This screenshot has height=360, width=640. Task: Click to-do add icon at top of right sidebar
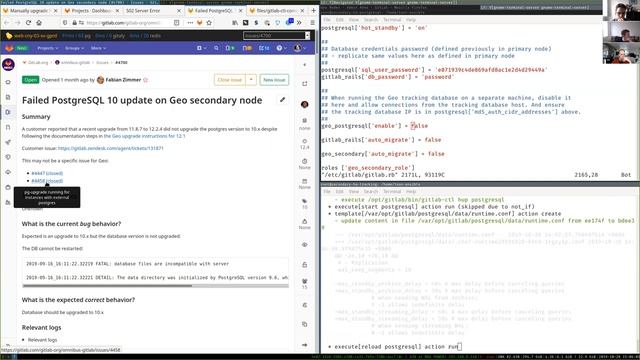[304, 84]
